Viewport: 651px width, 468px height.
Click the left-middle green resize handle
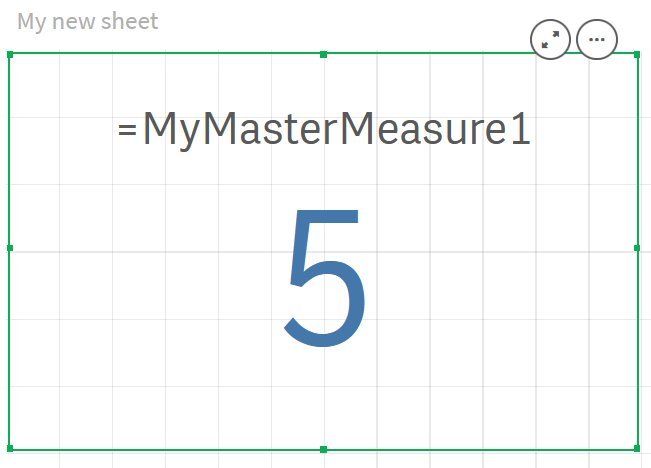click(10, 248)
